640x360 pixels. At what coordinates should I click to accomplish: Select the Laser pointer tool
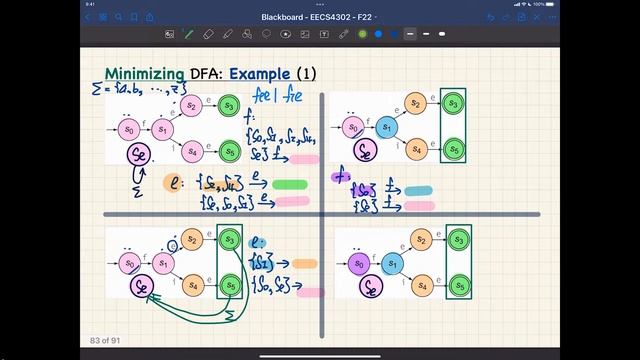[x=344, y=34]
